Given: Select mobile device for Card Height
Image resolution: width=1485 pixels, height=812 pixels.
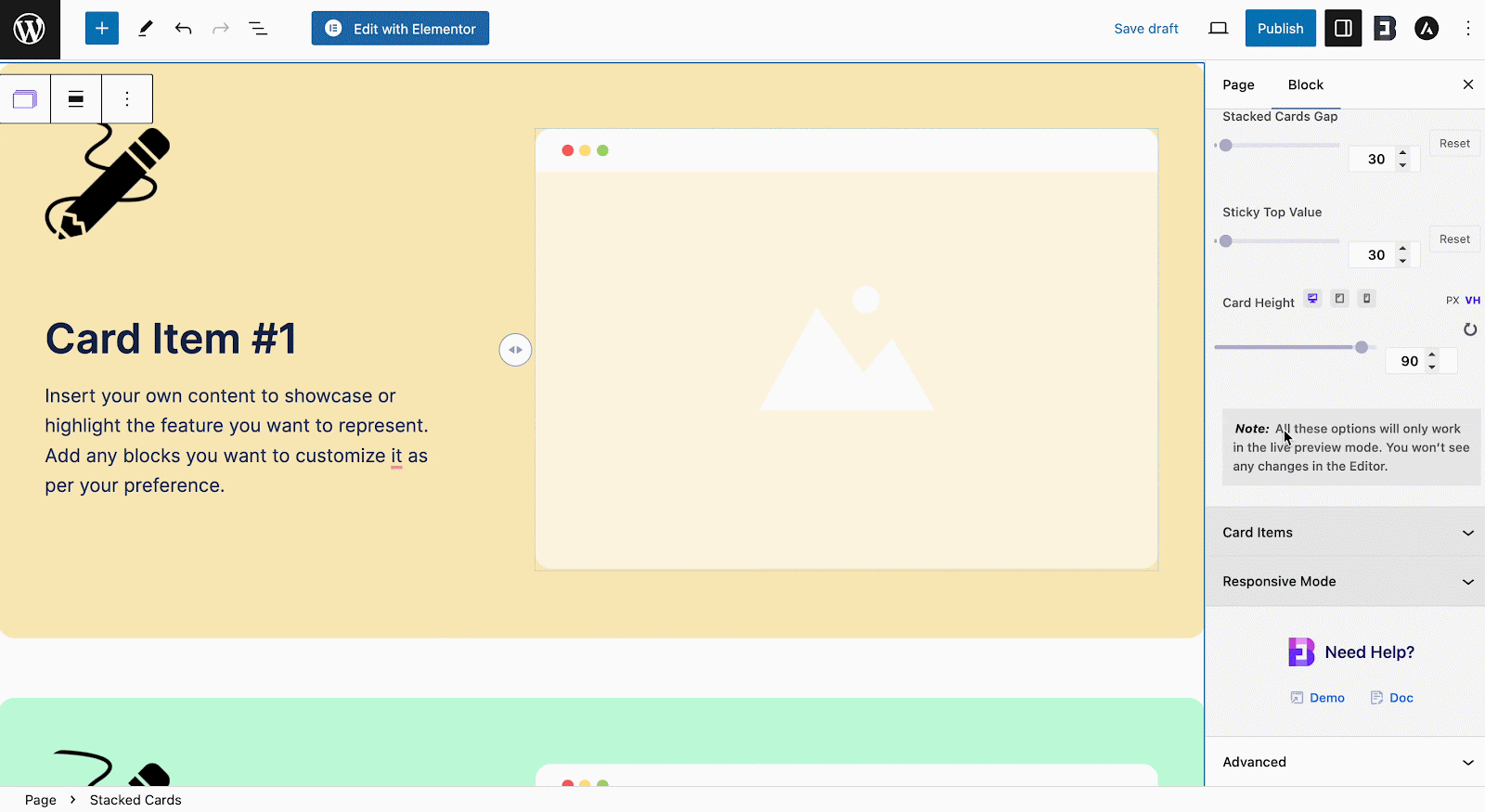Looking at the screenshot, I should point(1366,299).
